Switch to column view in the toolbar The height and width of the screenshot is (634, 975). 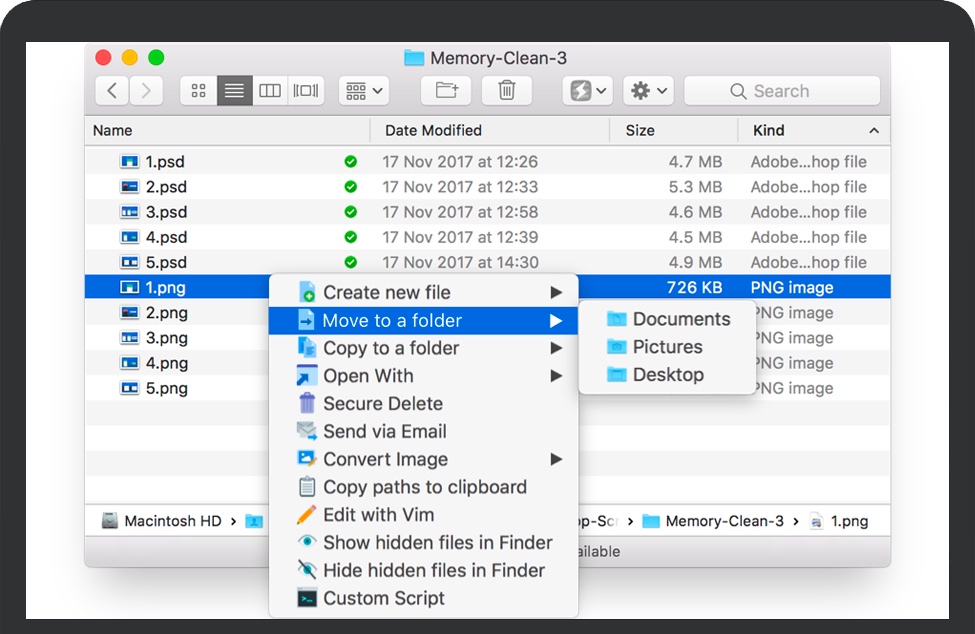click(270, 90)
